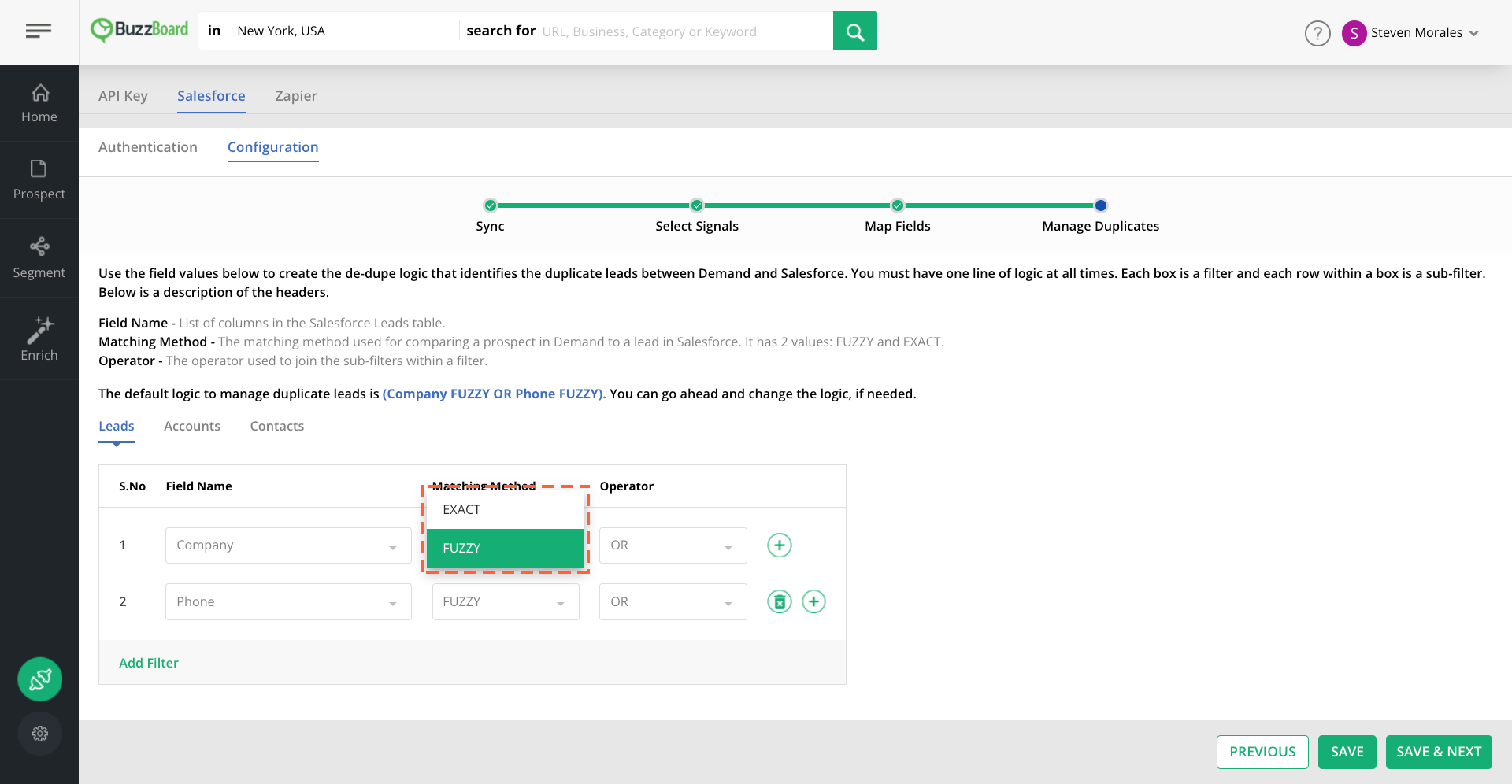Click the S.No column header

point(132,486)
